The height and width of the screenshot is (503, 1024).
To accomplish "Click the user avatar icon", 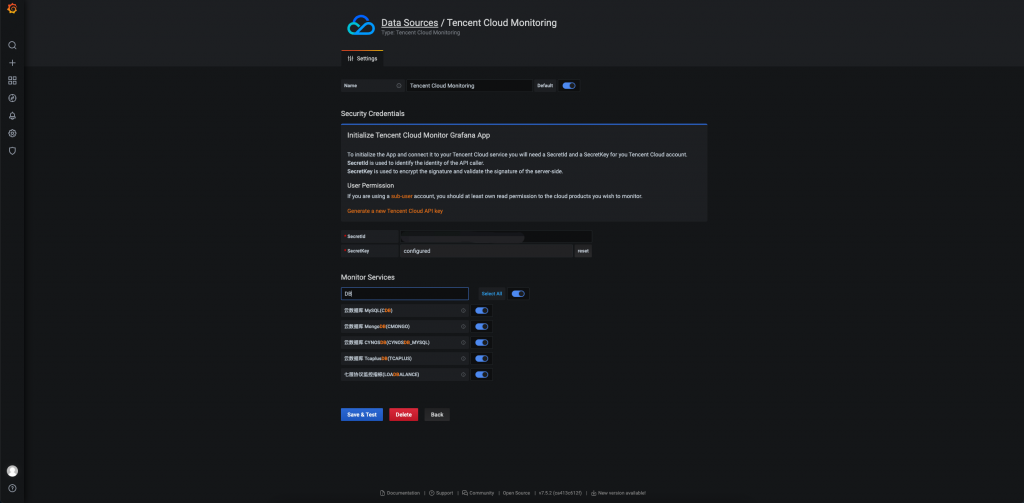I will point(12,471).
